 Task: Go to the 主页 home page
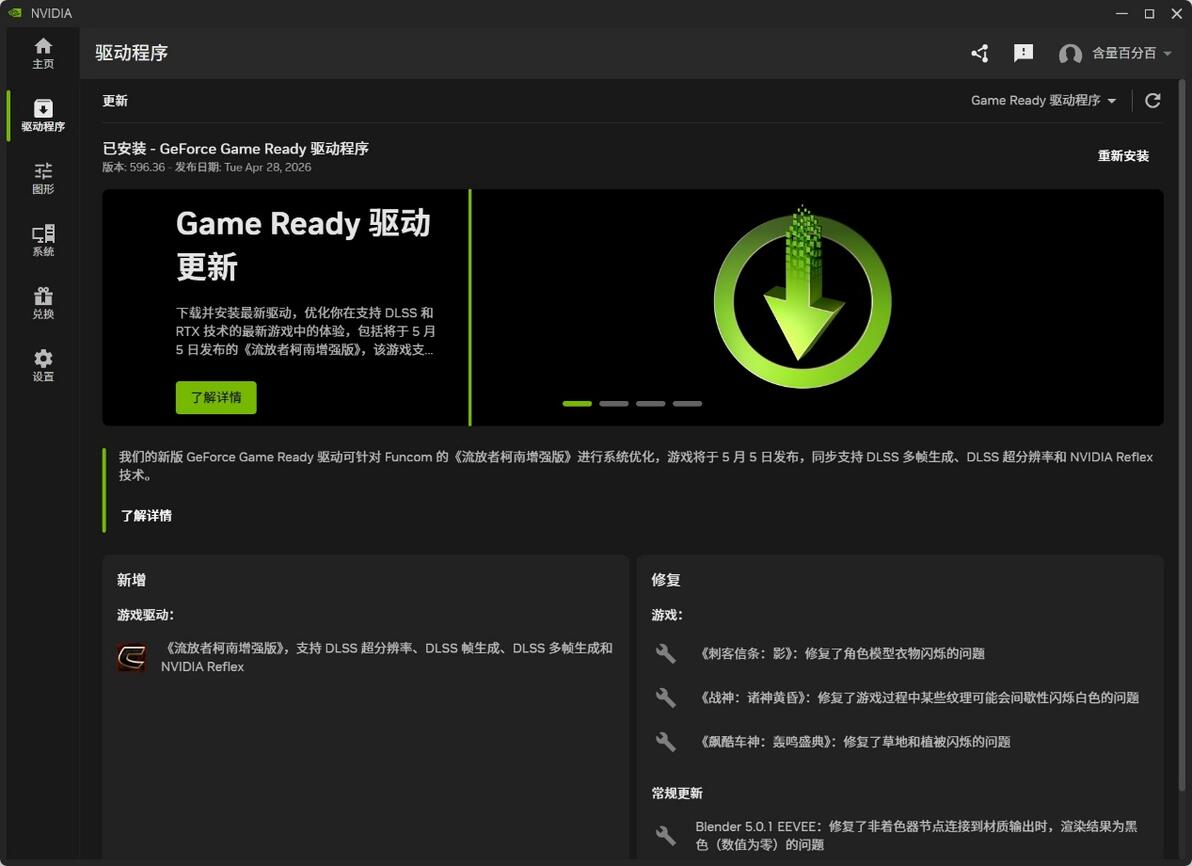43,53
